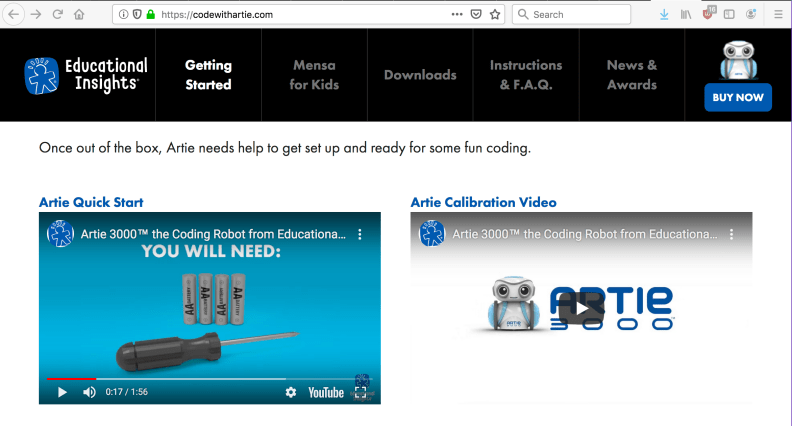
Task: Open the ad blocker extension with badge
Action: (x=709, y=13)
